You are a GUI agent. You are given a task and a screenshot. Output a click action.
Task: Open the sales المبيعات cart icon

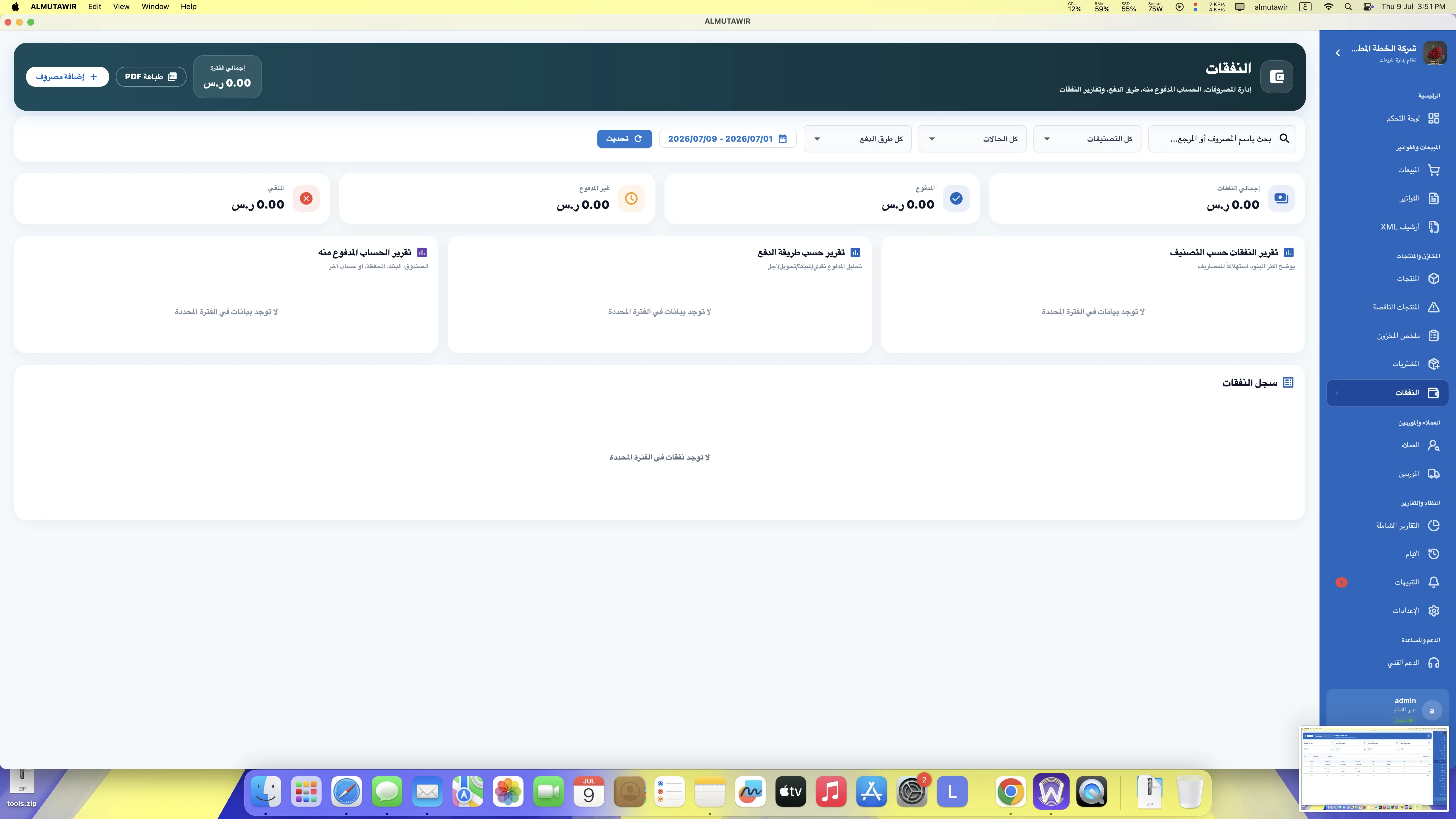tap(1433, 169)
